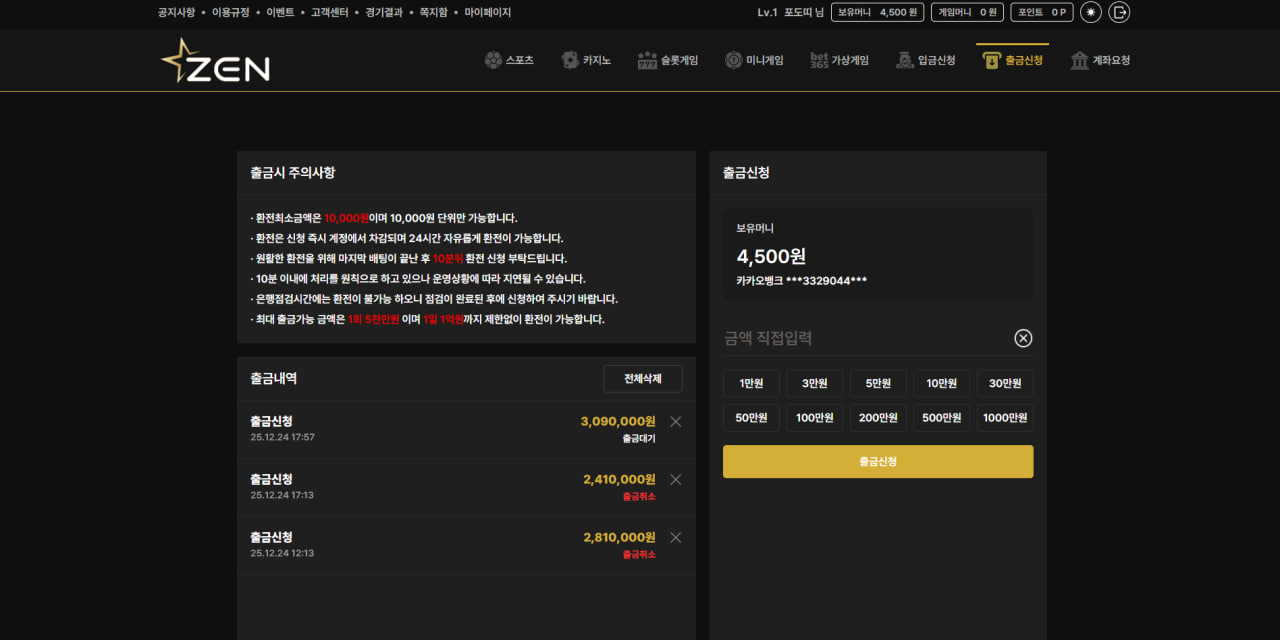1280x640 pixels.
Task: Open the 마이페이지 link
Action: coord(487,13)
